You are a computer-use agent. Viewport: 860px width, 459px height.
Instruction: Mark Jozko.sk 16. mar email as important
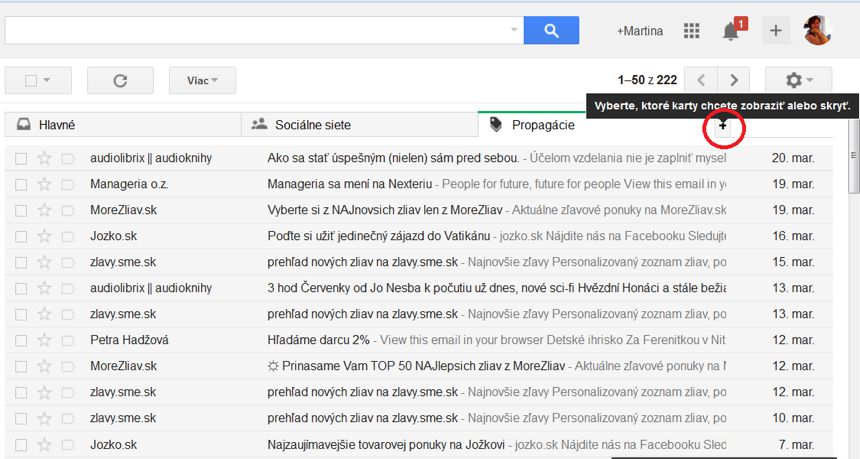coord(67,236)
